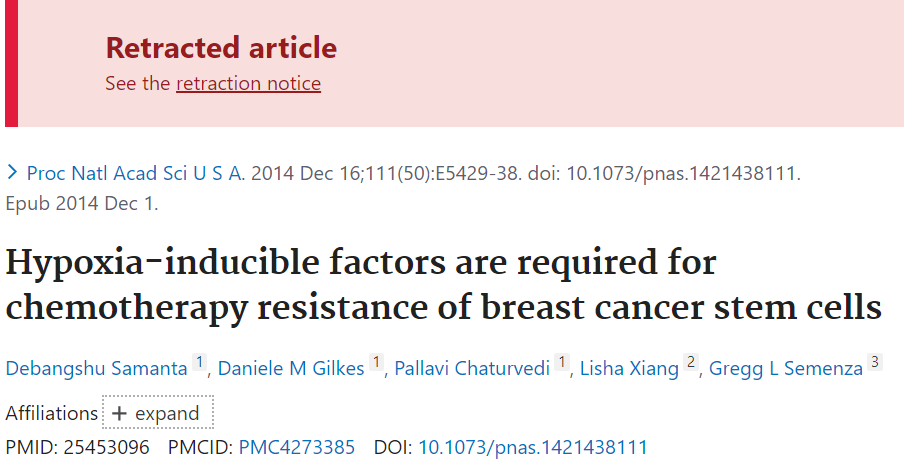Open the retraction notice link
Screen dimensions: 904x465
coord(248,84)
